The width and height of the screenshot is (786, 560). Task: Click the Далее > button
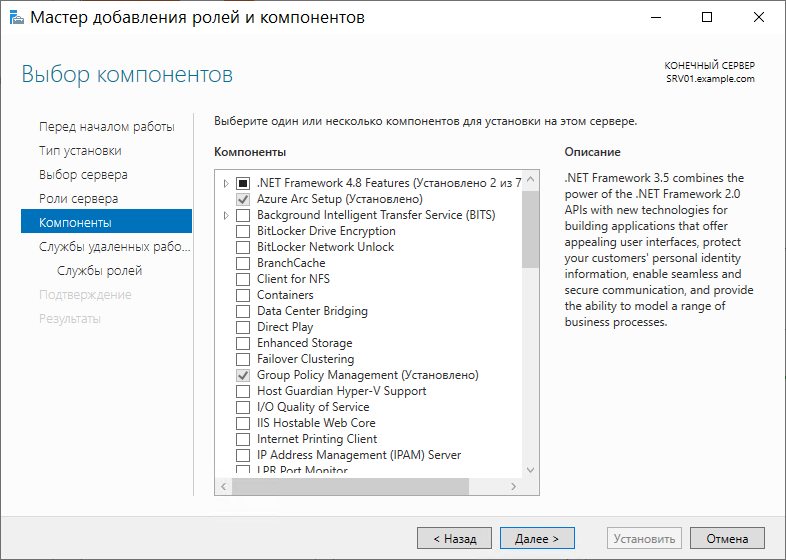click(537, 538)
